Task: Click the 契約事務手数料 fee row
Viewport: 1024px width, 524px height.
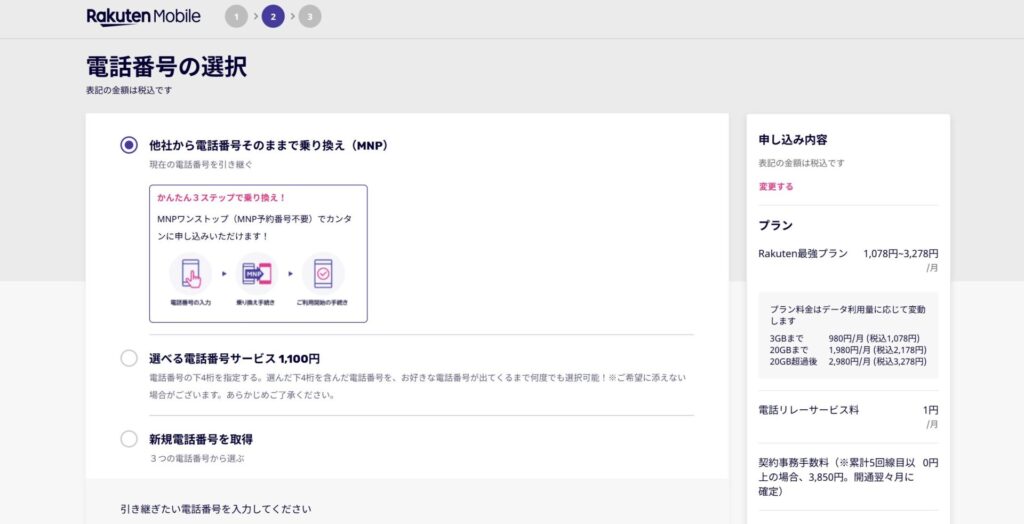Action: click(848, 477)
